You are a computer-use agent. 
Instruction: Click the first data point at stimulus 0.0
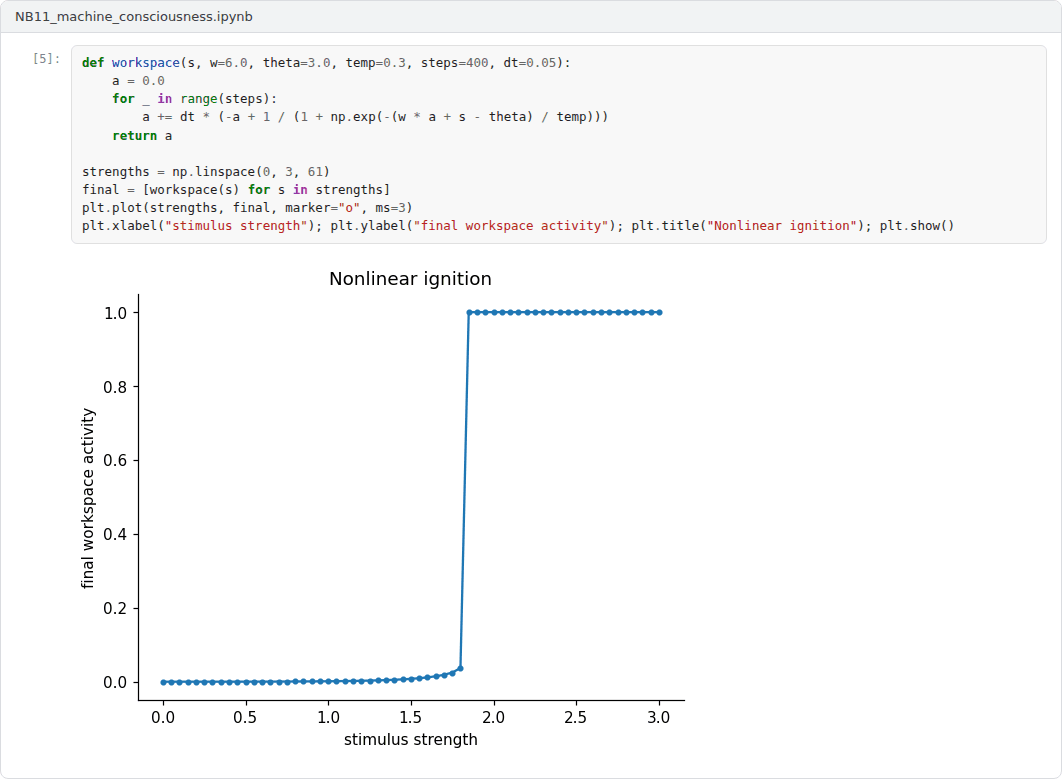[163, 682]
